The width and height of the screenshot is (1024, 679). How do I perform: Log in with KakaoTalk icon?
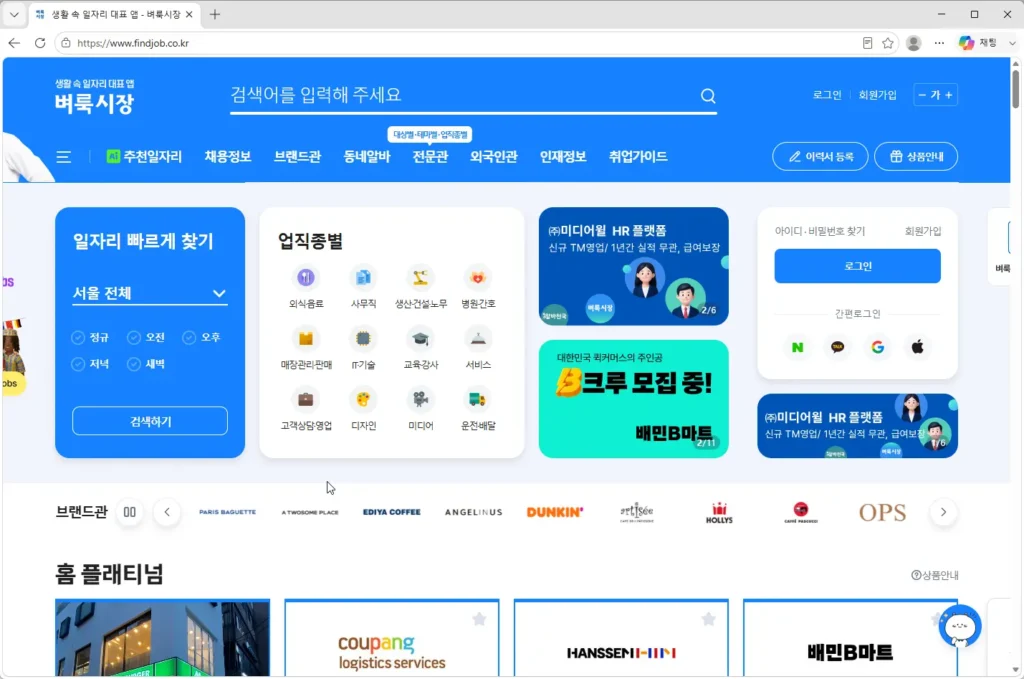click(x=837, y=347)
